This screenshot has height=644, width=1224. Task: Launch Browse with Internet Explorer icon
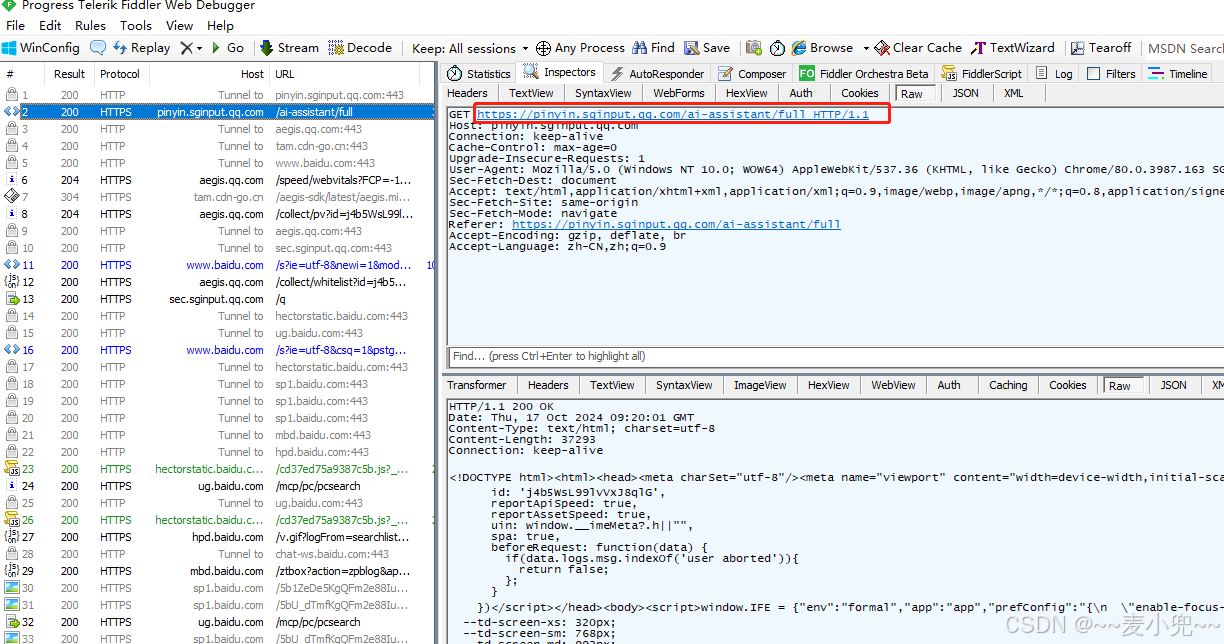click(x=822, y=47)
